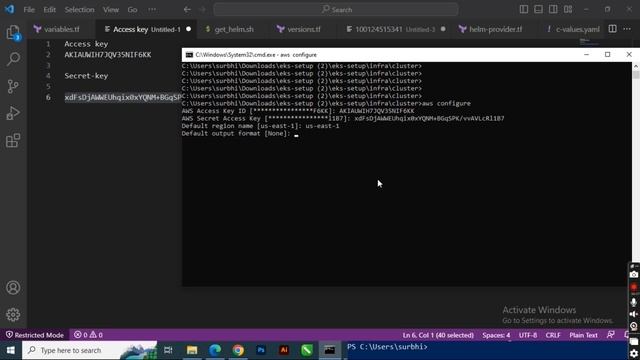Image resolution: width=640 pixels, height=360 pixels.
Task: Click the VS Code logo icon
Action: (9, 9)
